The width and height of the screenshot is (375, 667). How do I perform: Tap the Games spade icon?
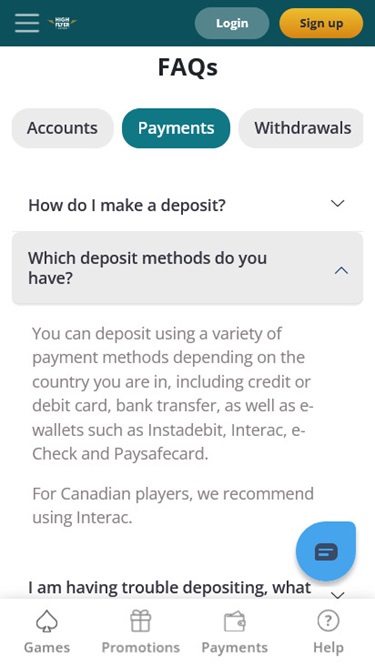(47, 621)
